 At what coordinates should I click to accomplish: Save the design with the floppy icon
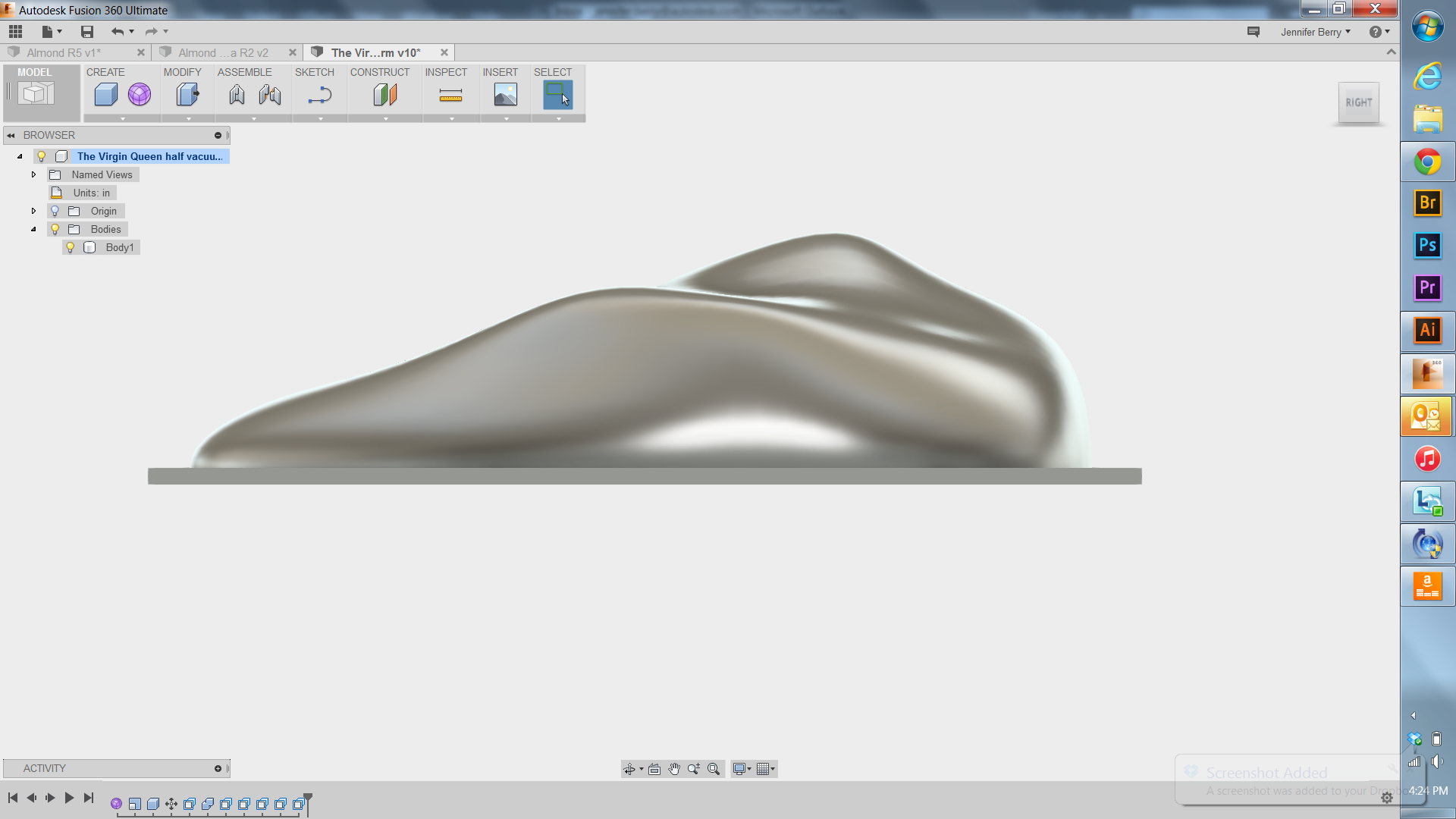(87, 32)
